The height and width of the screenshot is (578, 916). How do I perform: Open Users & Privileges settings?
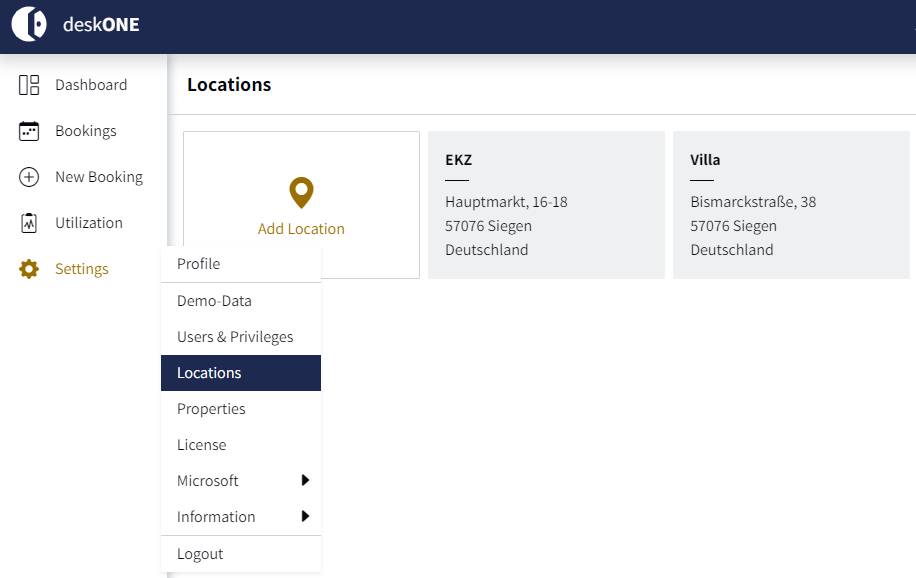(241, 337)
